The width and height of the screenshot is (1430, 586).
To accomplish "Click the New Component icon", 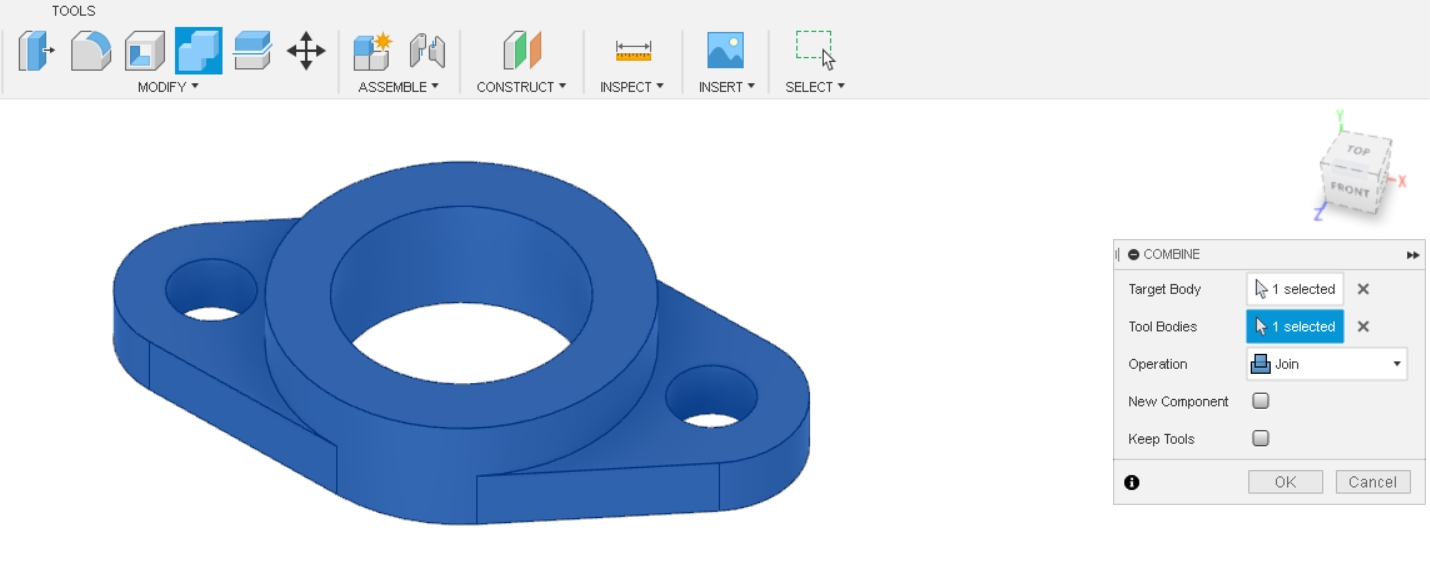I will pos(372,50).
